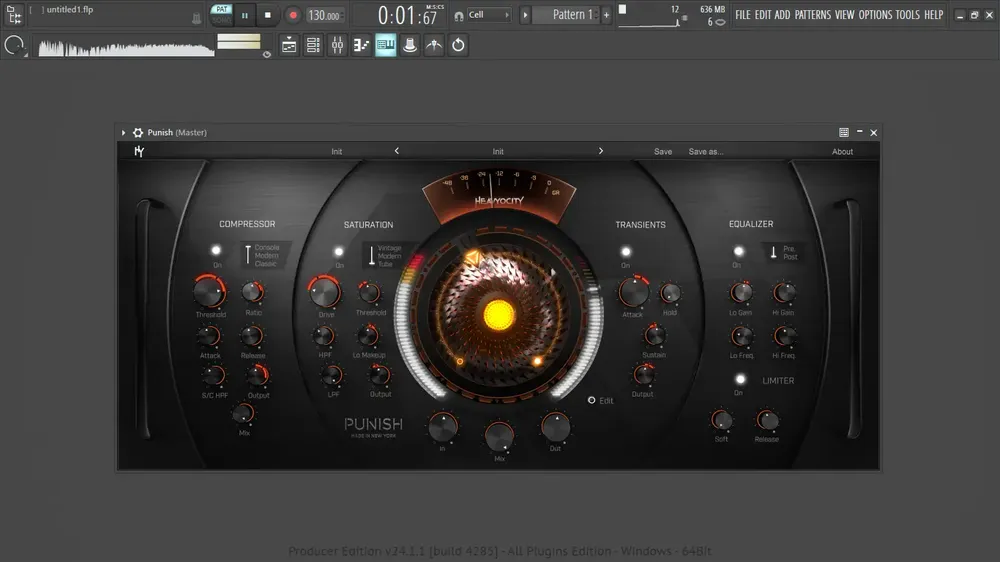Image resolution: width=1000 pixels, height=562 pixels.
Task: Toggle the Saturation On switch
Action: (339, 251)
